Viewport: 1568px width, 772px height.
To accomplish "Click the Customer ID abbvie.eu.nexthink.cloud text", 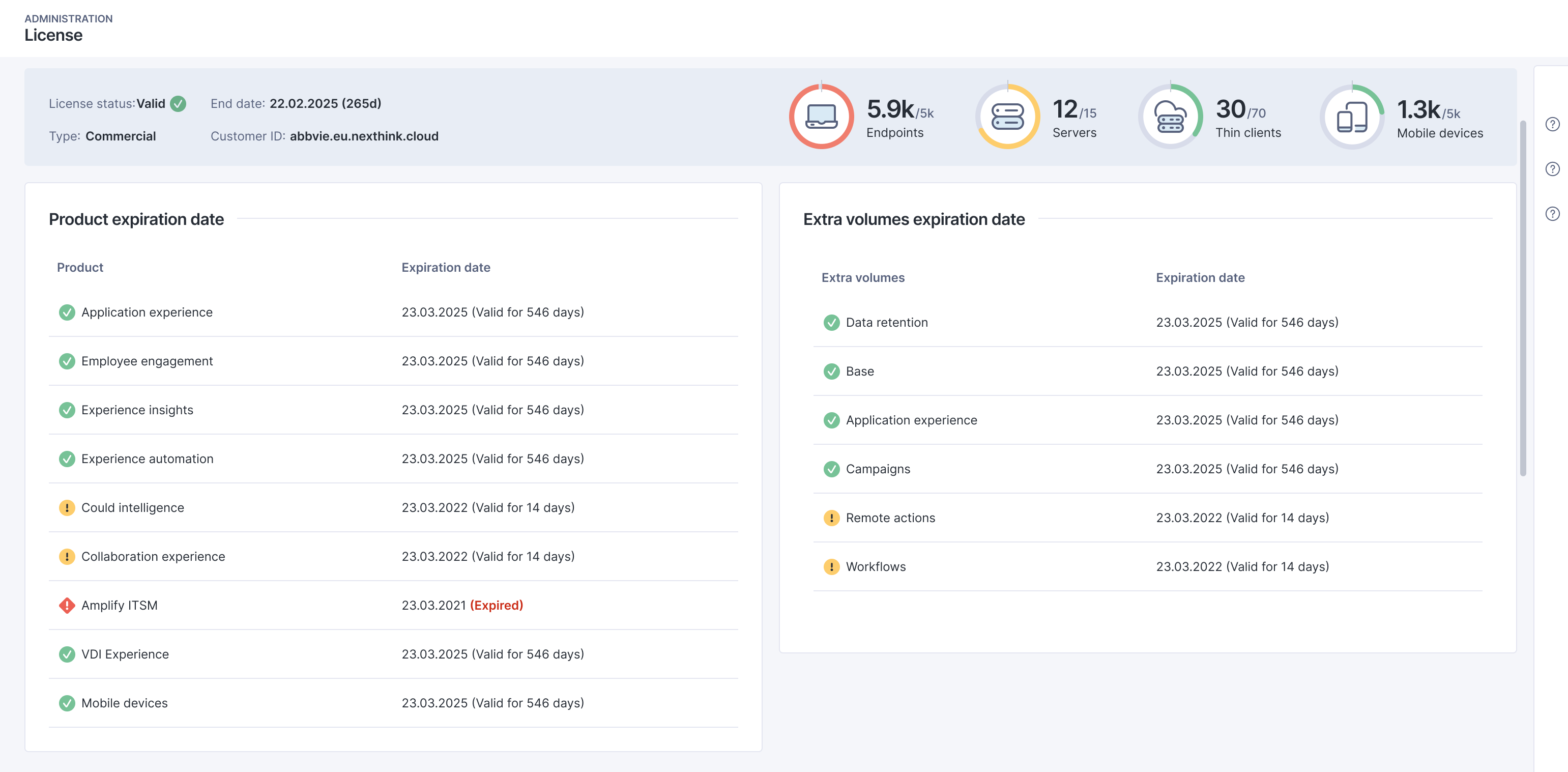I will [363, 136].
